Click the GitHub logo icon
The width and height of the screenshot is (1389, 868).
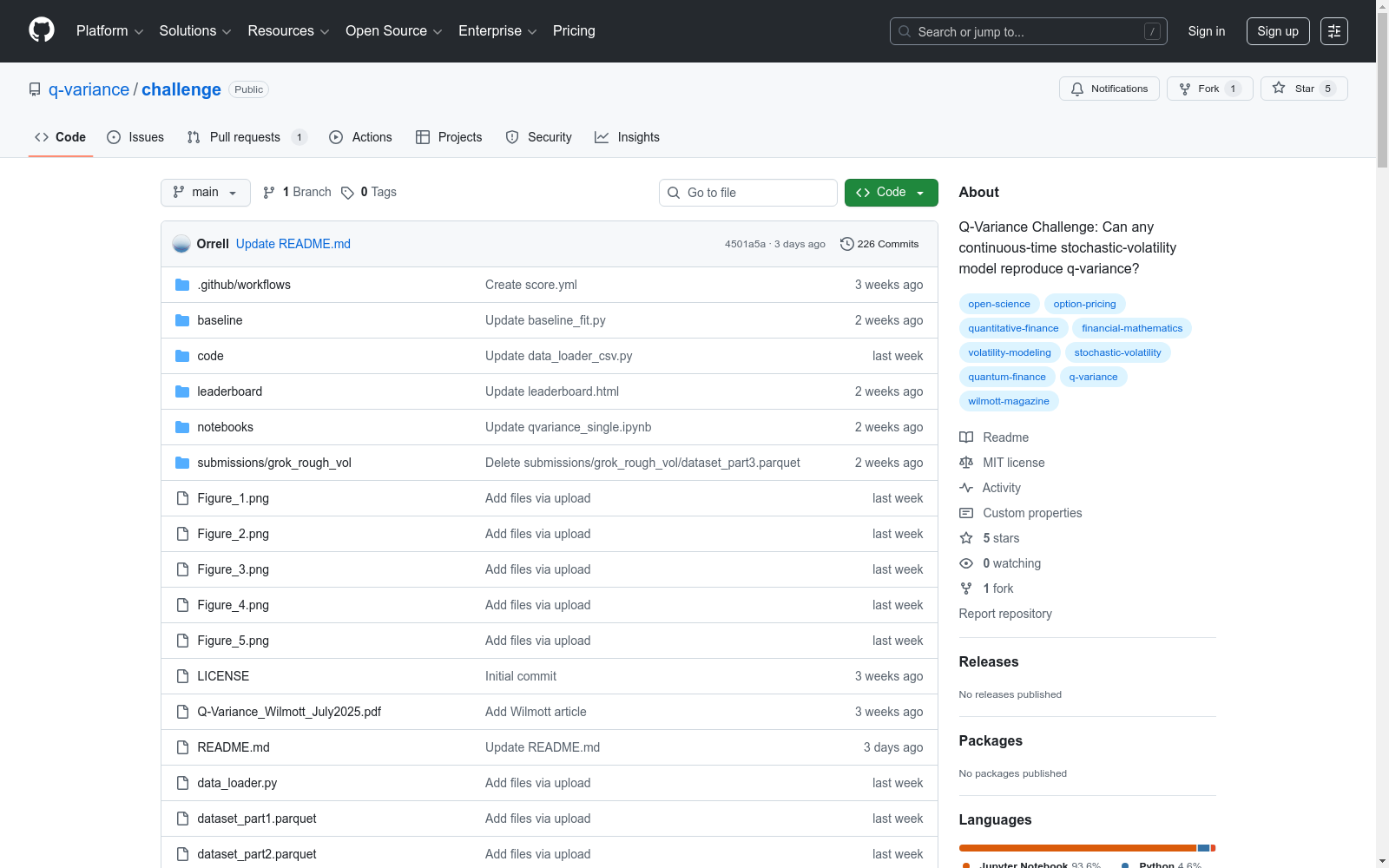tap(42, 30)
